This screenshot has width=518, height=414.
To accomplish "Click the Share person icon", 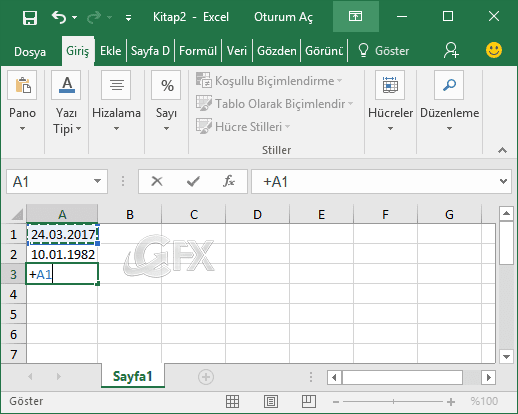I will [x=451, y=50].
